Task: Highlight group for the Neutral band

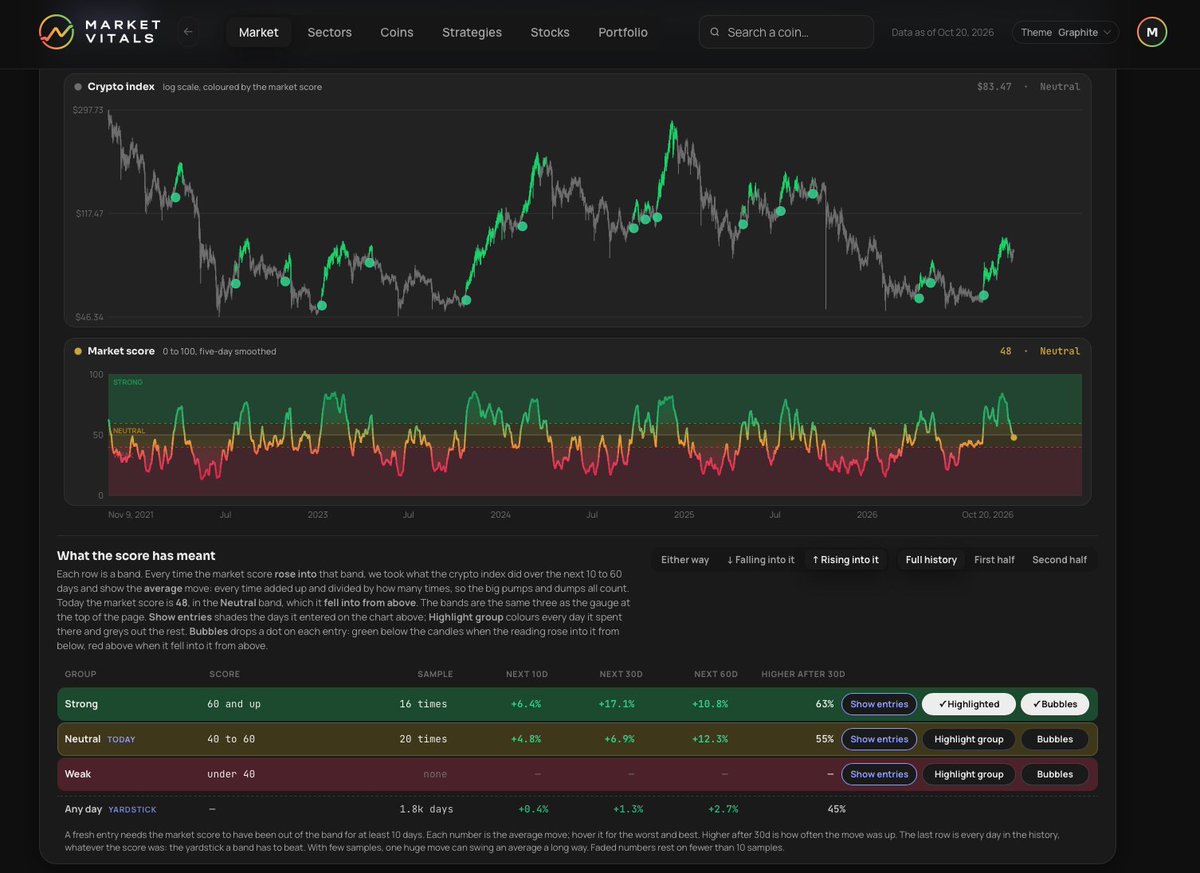Action: (x=969, y=739)
